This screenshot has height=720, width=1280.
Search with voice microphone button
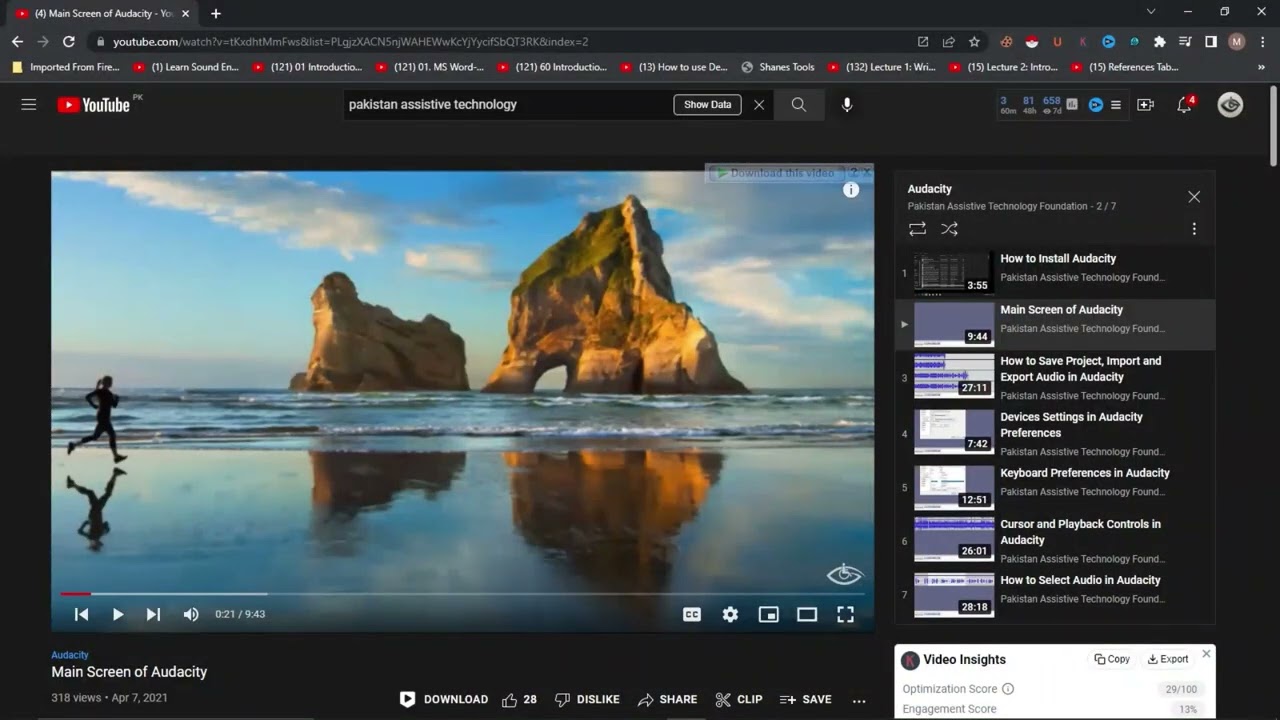[847, 104]
